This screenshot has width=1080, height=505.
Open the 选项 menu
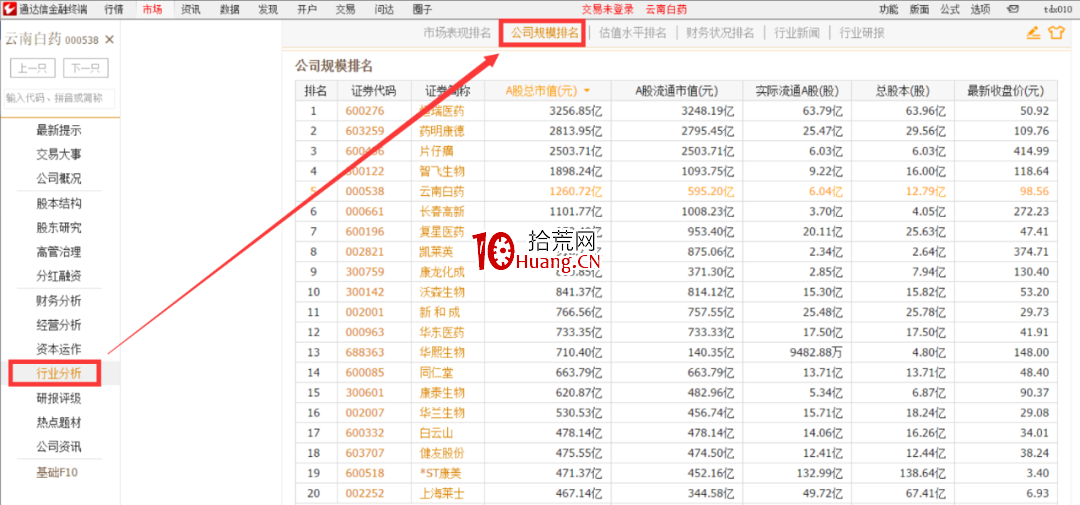point(980,10)
